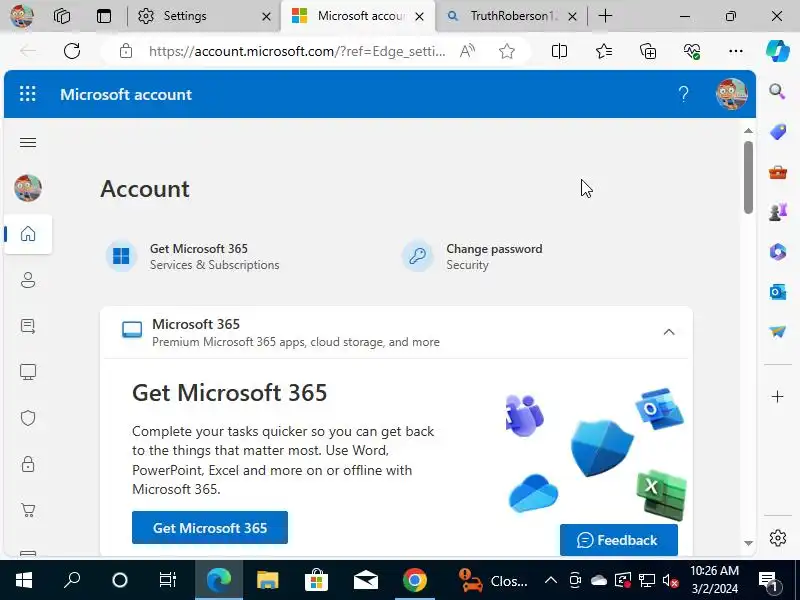Image resolution: width=800 pixels, height=600 pixels.
Task: Click muted volume icon in tray
Action: (670, 580)
